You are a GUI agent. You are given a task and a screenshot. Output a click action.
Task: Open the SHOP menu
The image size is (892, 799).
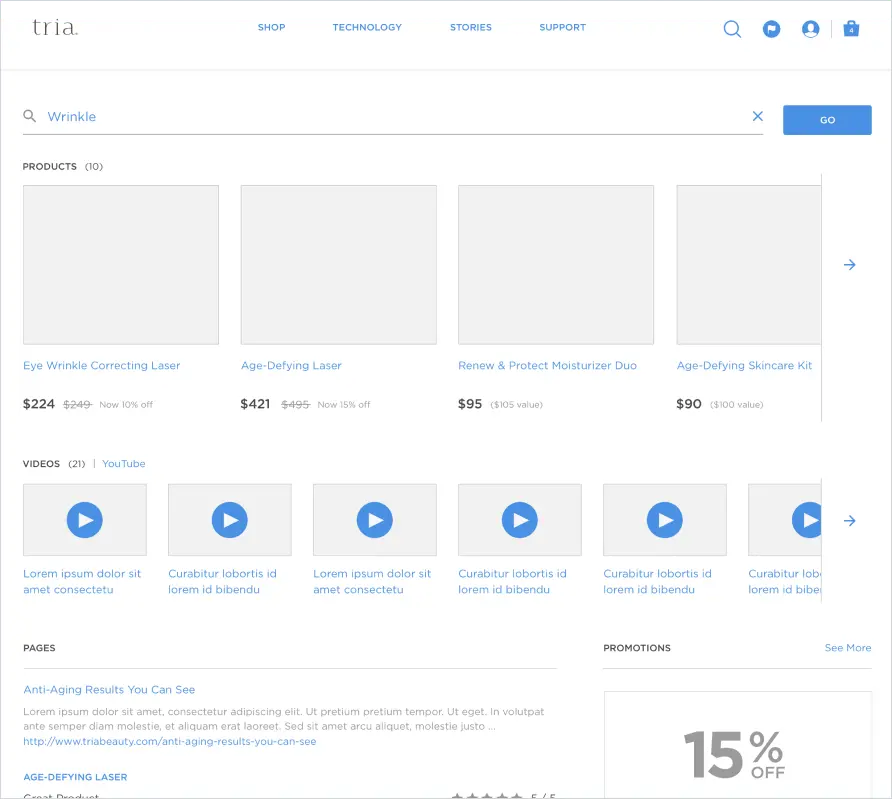271,27
